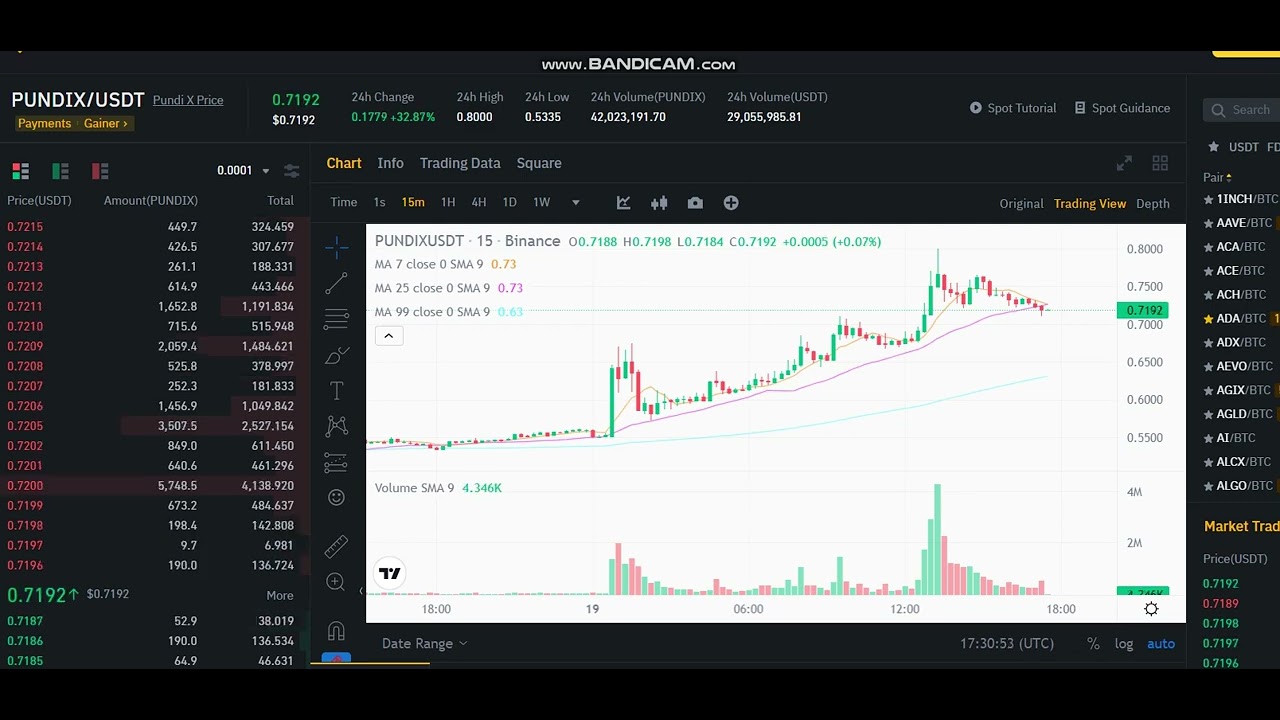
Task: Open the multi-chart grid layout
Action: [1160, 163]
